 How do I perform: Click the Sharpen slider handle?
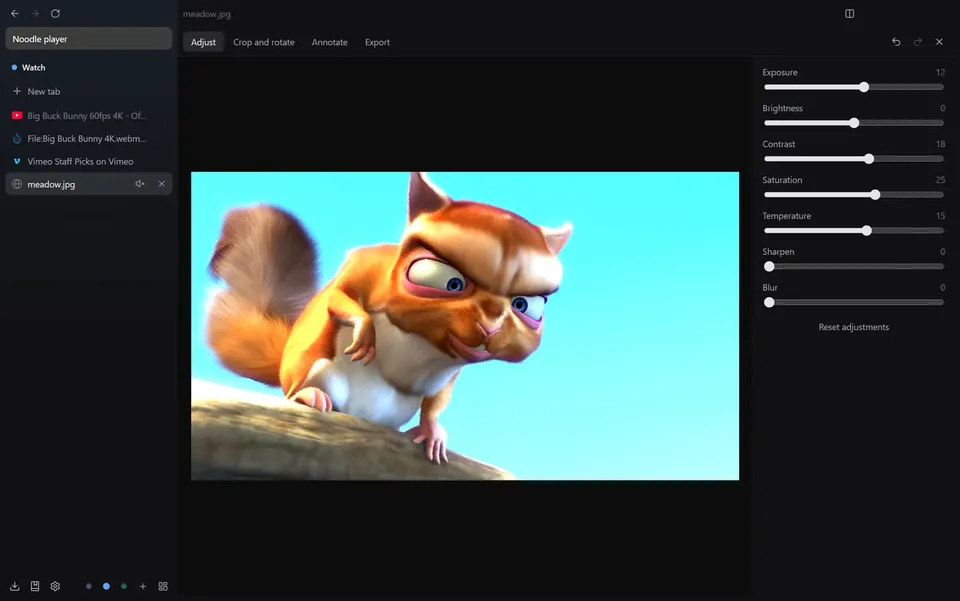pos(769,266)
